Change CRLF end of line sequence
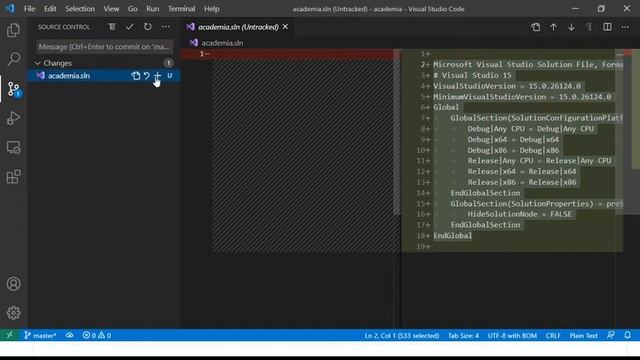Viewport: 640px width, 360px height. 553,336
